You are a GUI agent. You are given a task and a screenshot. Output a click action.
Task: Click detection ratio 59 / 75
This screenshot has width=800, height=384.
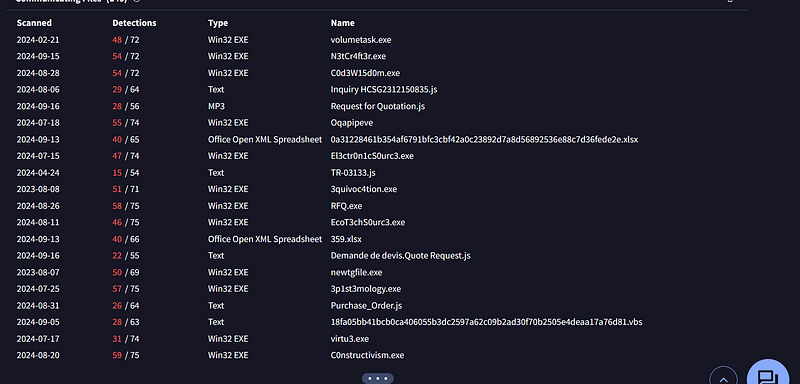coord(126,355)
